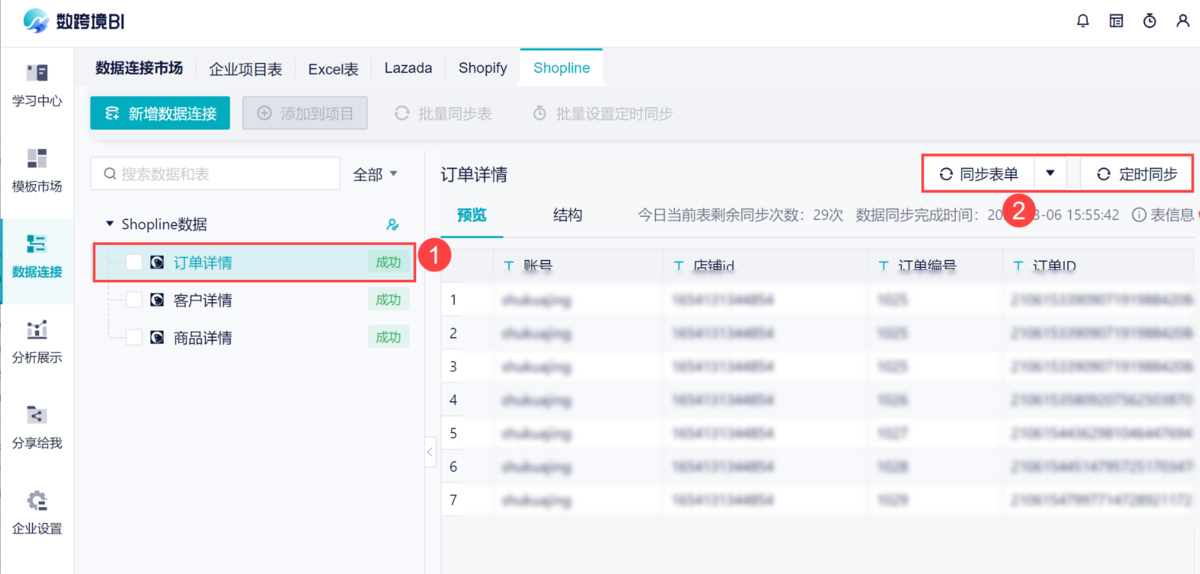
Task: Check the 客户详情 table checkbox
Action: click(x=134, y=300)
